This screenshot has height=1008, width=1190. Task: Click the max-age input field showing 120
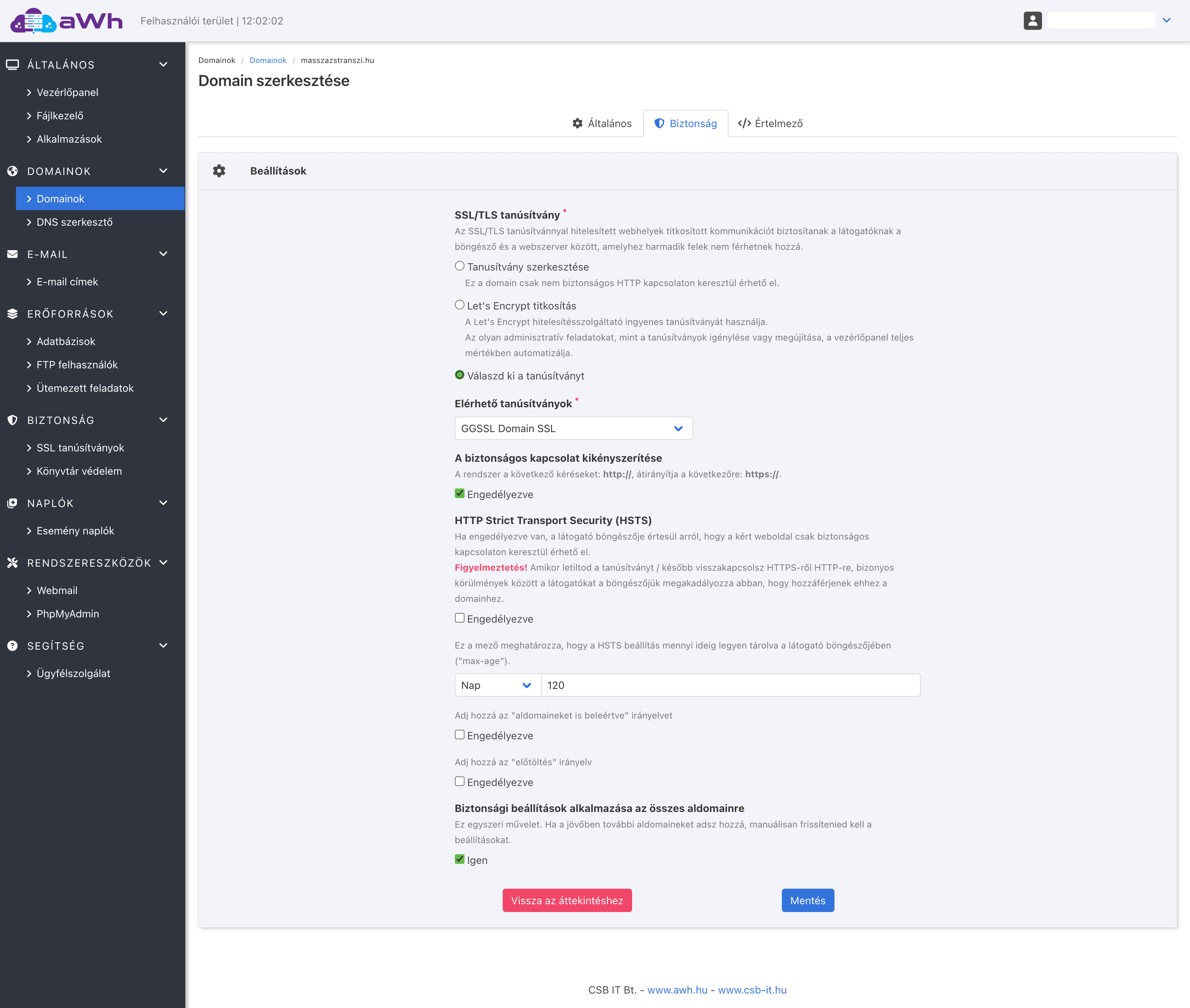coord(730,685)
